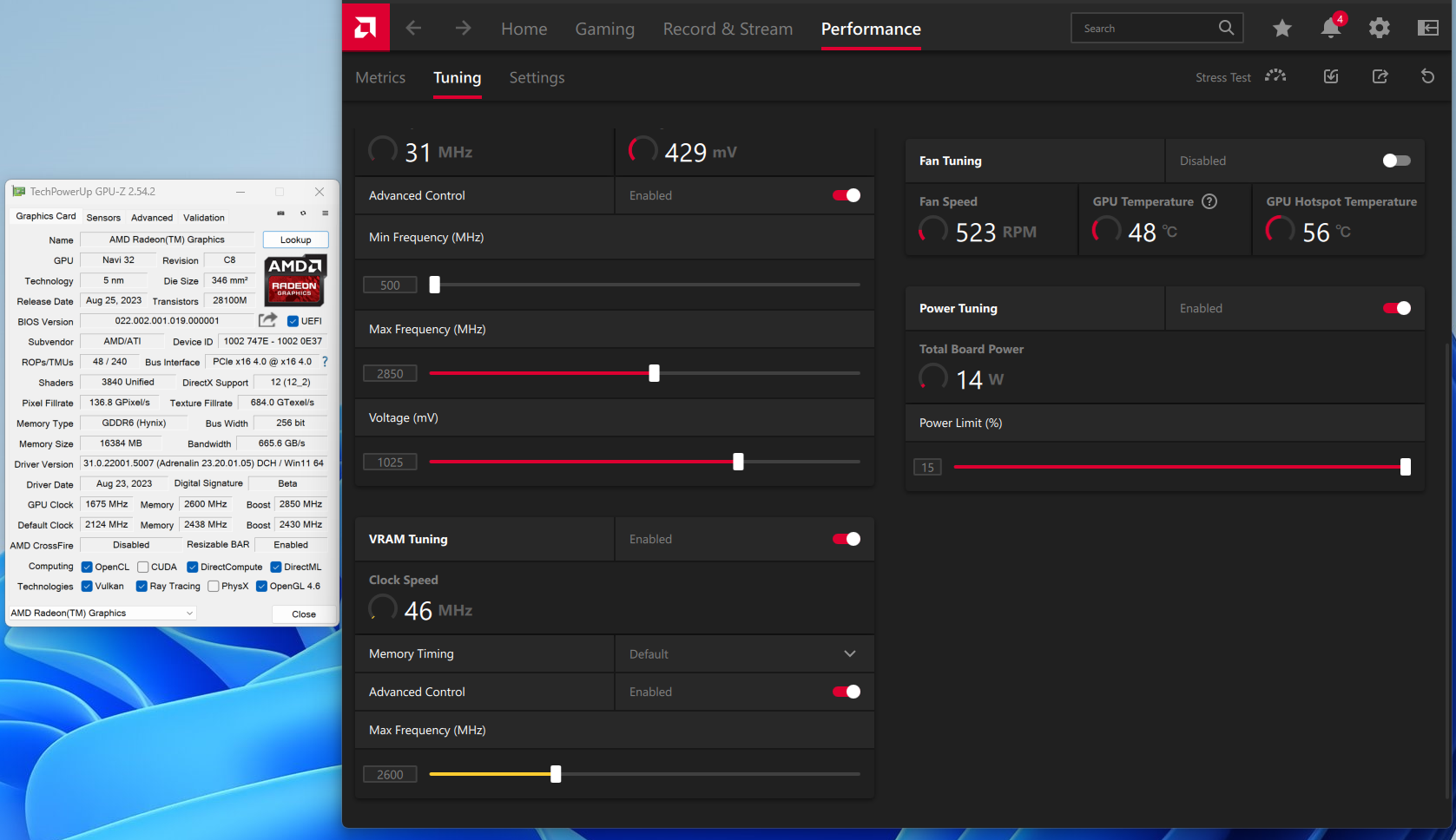Click GPU Max Frequency slider handle

pos(655,373)
